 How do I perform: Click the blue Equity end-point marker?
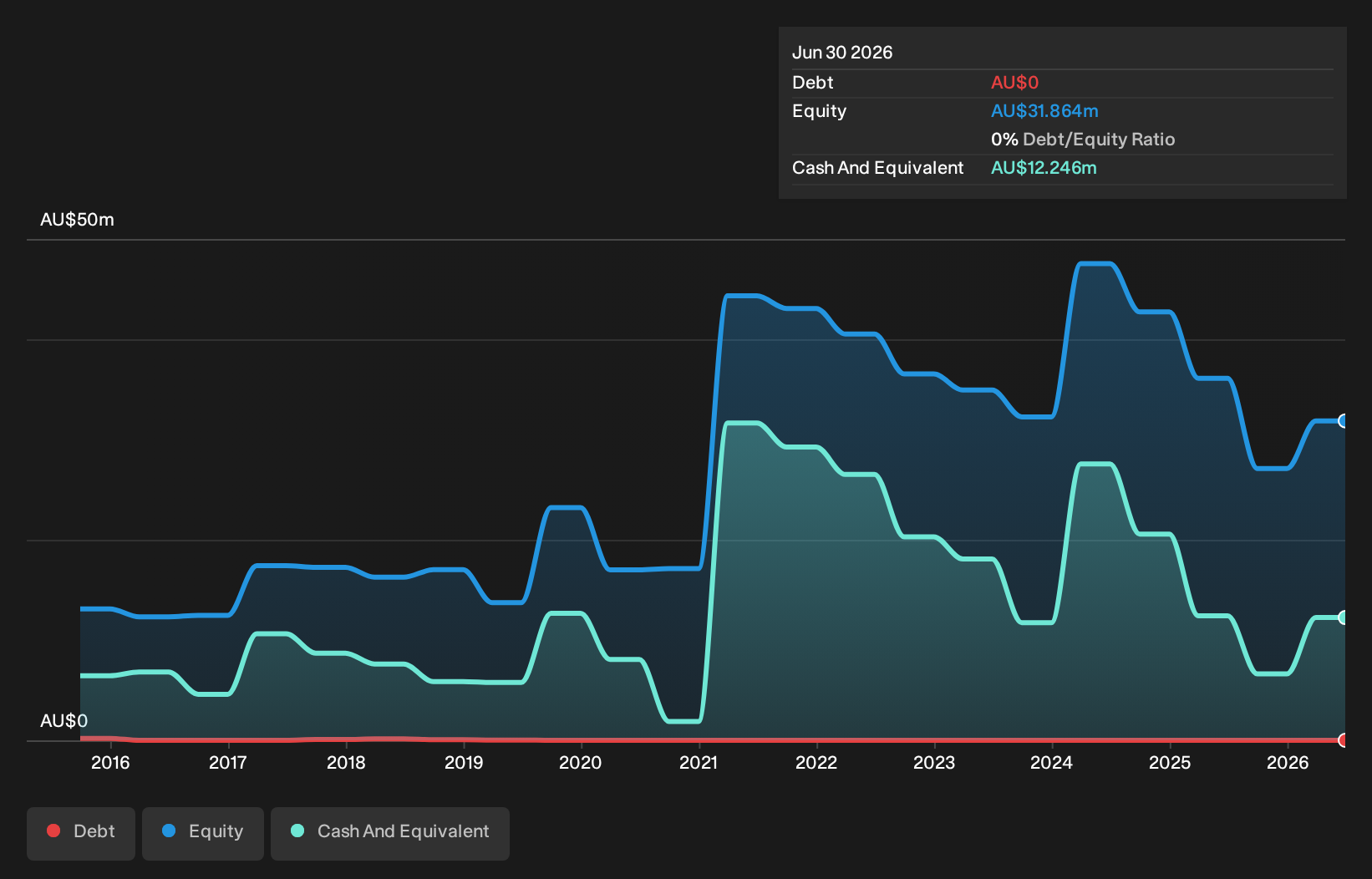(x=1344, y=421)
